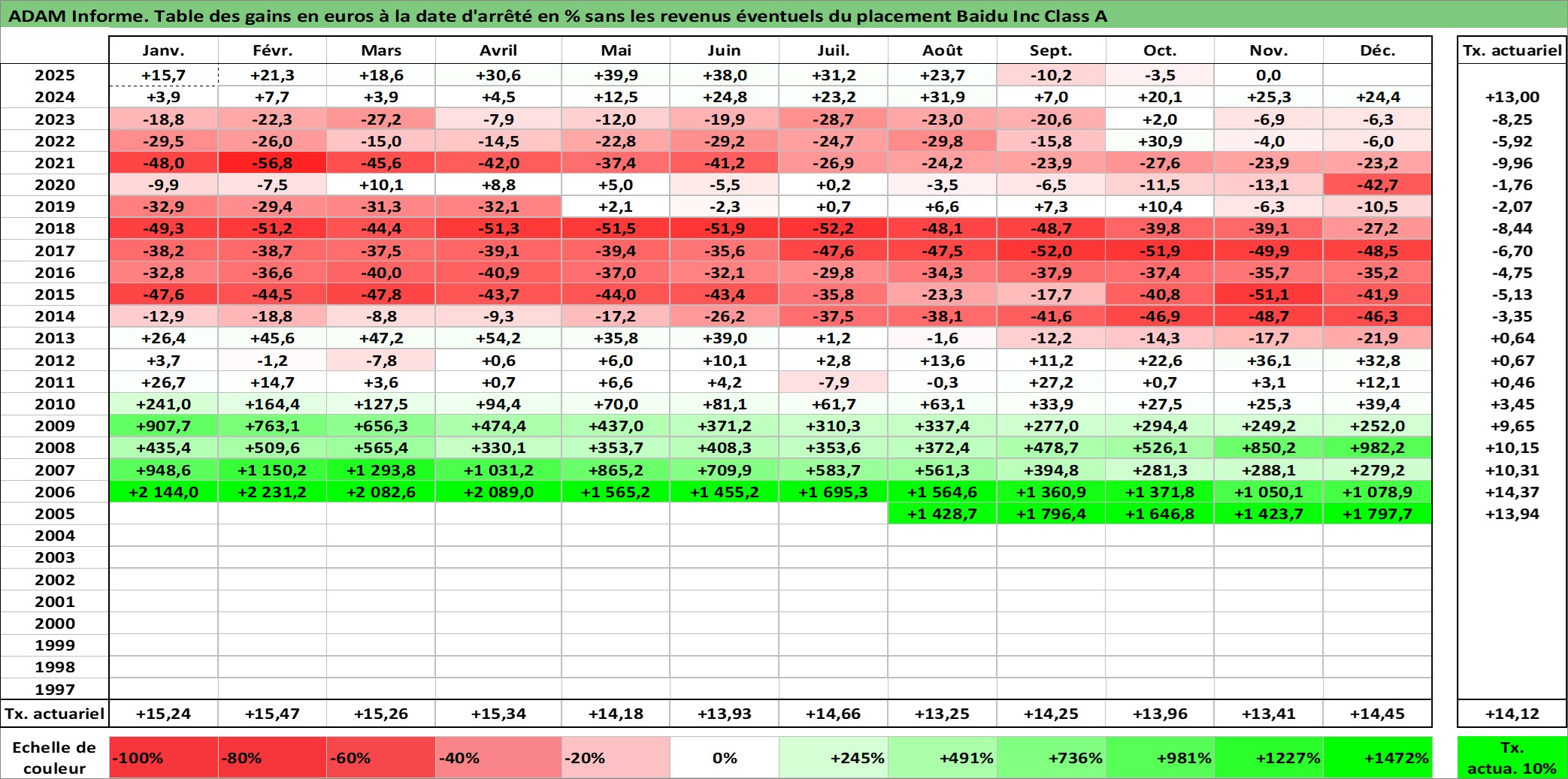Select the -46,9 cell in 2014
The width and height of the screenshot is (1568, 779).
pos(1160,316)
